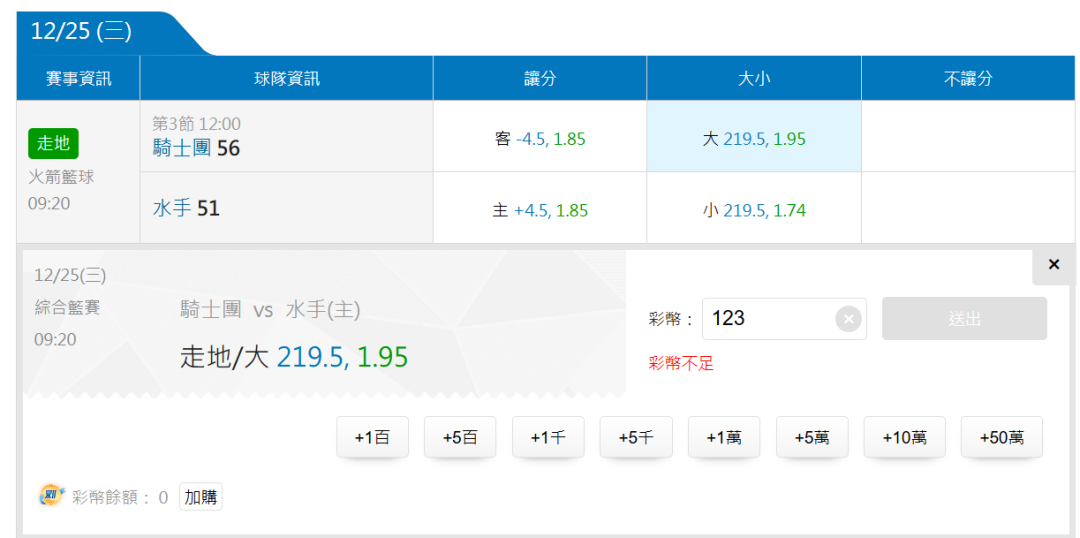Choose the 大 219.5, 1.95 over odds
The width and height of the screenshot is (1080, 538).
(754, 139)
